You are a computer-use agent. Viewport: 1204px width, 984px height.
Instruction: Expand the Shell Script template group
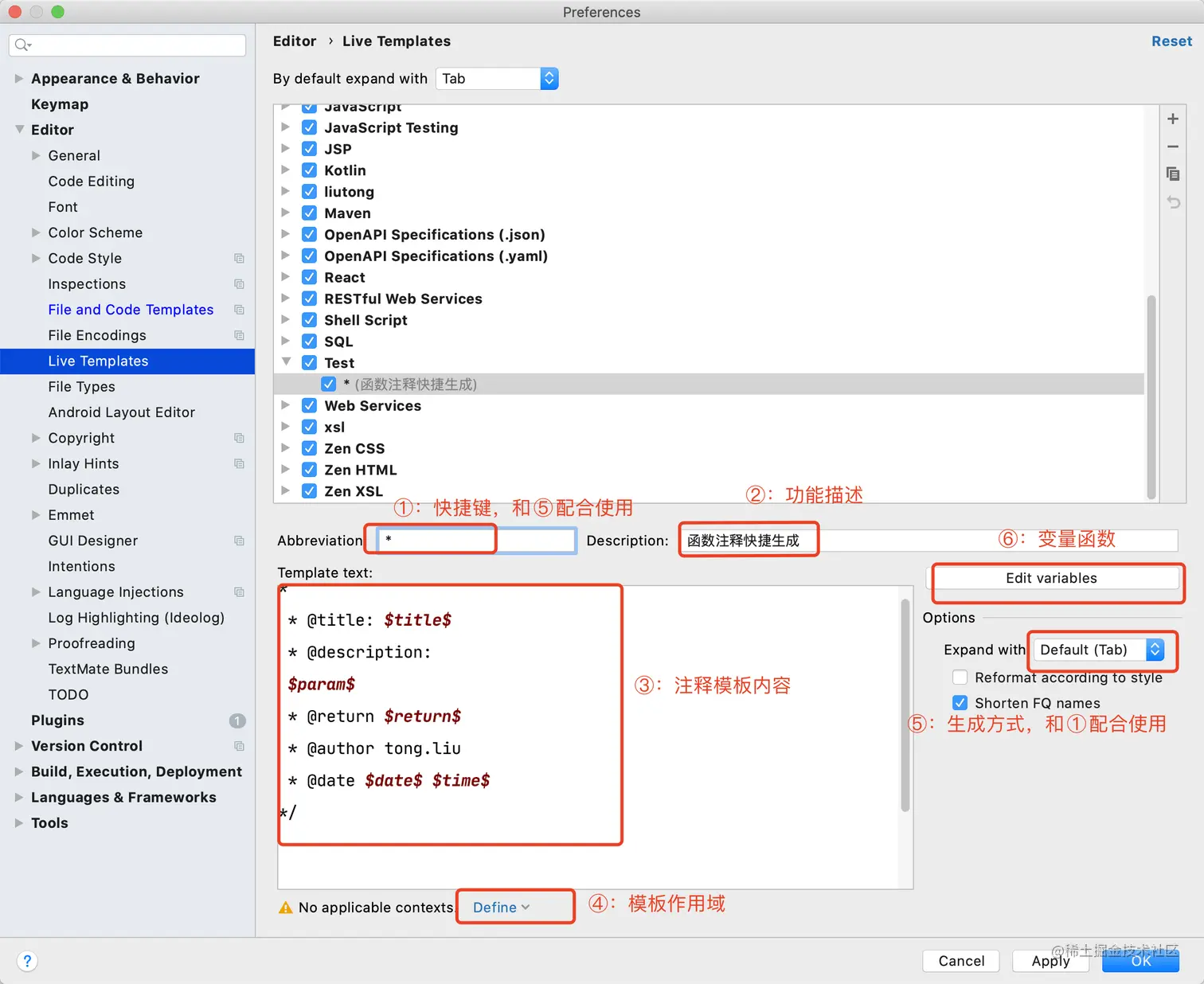click(x=286, y=319)
